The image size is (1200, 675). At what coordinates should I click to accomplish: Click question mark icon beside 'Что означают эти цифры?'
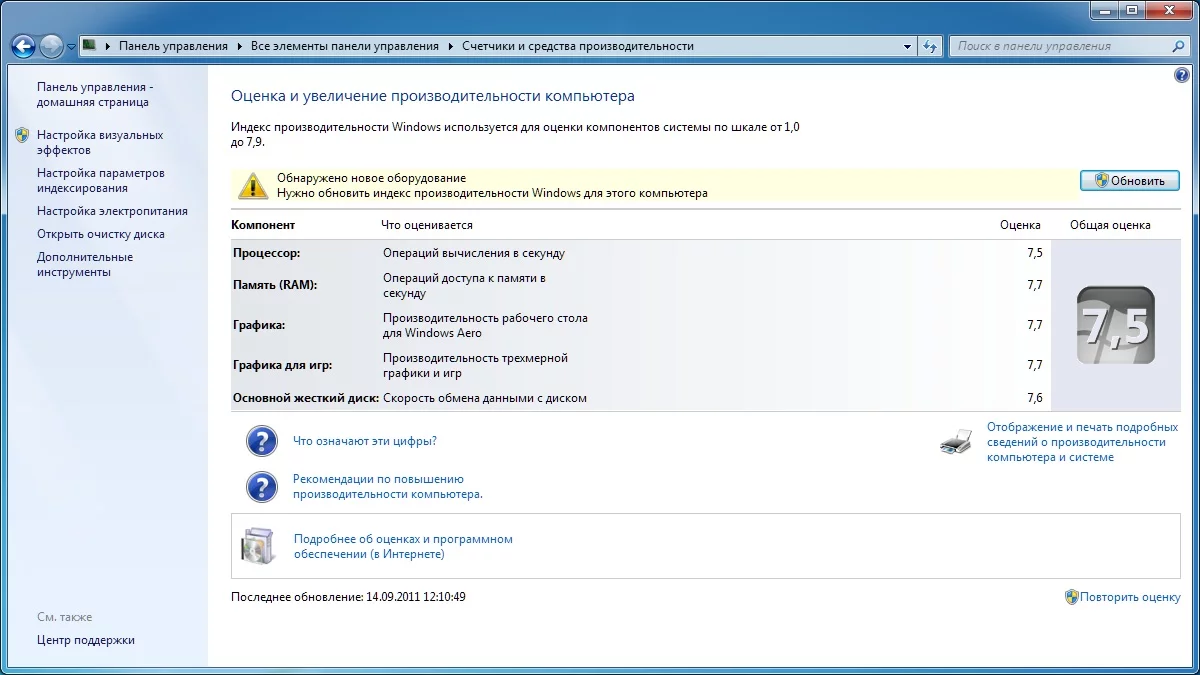pyautogui.click(x=261, y=441)
